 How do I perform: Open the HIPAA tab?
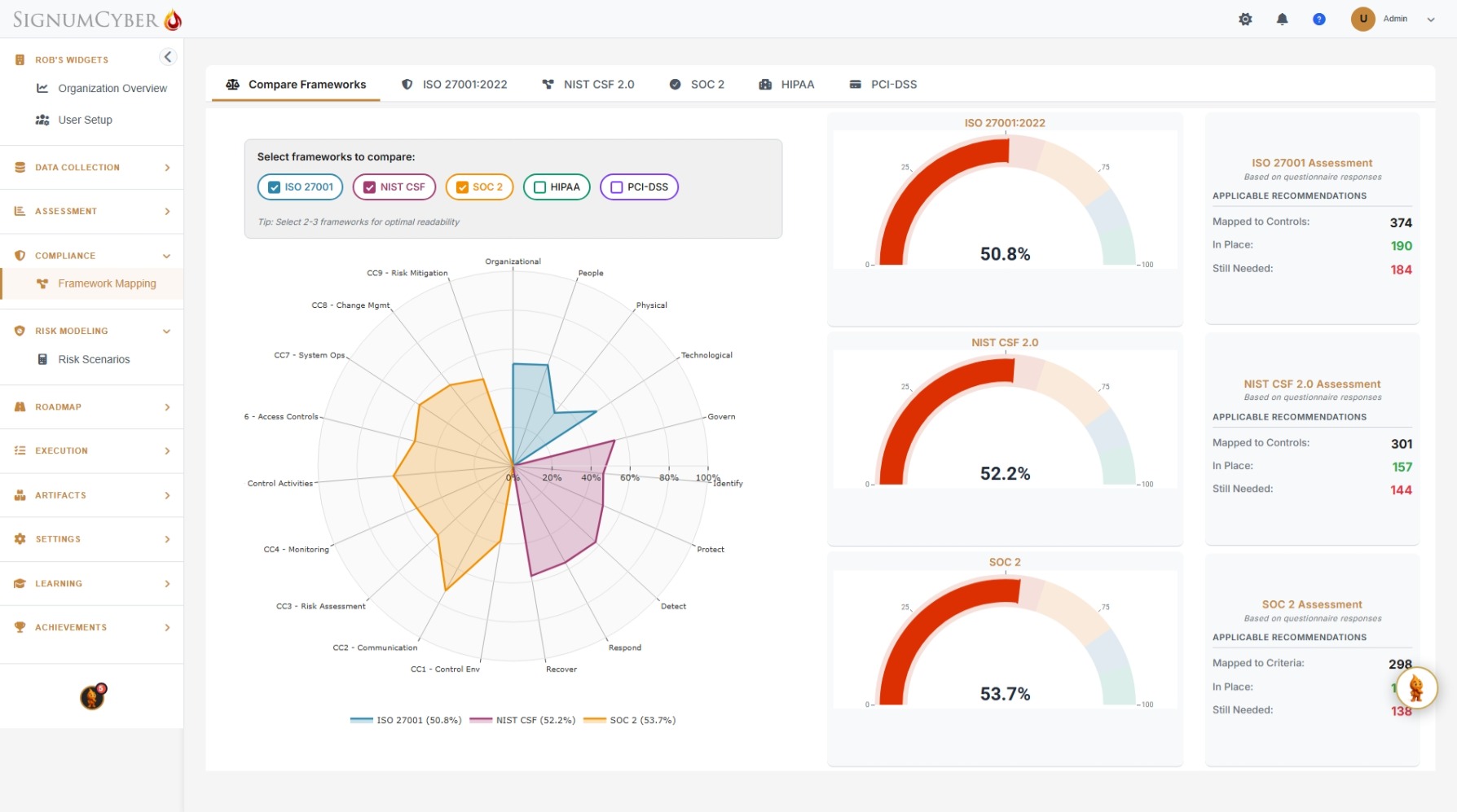coord(786,84)
